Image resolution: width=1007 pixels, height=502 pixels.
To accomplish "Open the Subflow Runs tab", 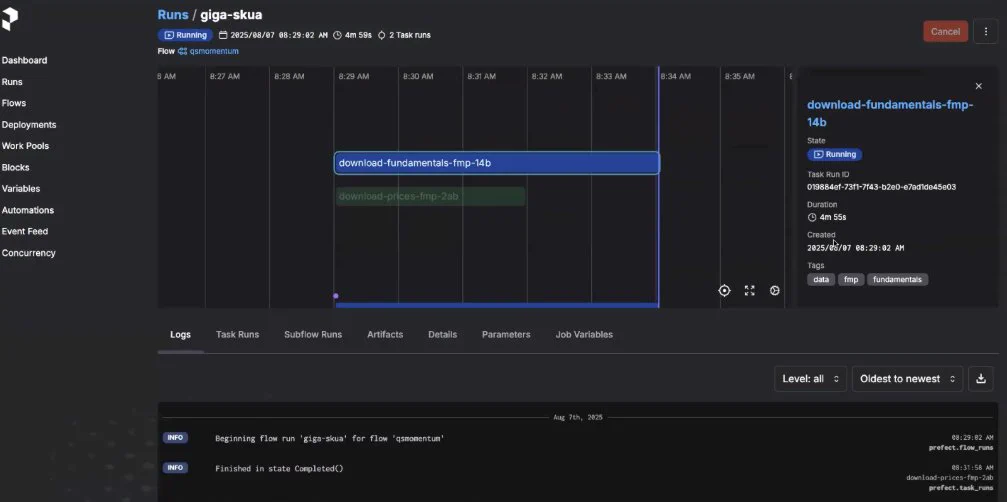I will click(313, 334).
